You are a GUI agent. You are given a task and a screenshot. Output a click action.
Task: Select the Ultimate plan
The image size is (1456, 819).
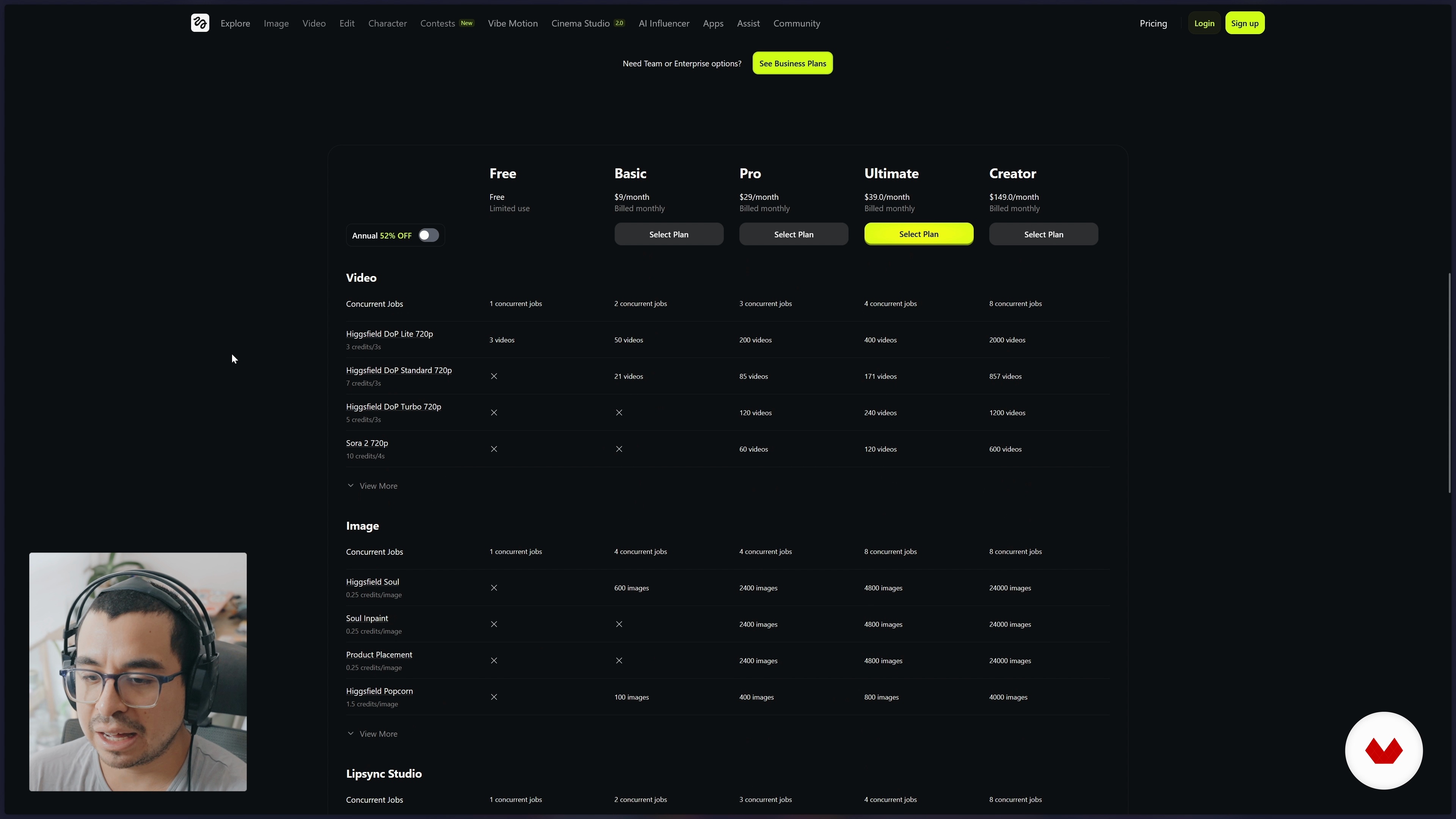tap(919, 234)
